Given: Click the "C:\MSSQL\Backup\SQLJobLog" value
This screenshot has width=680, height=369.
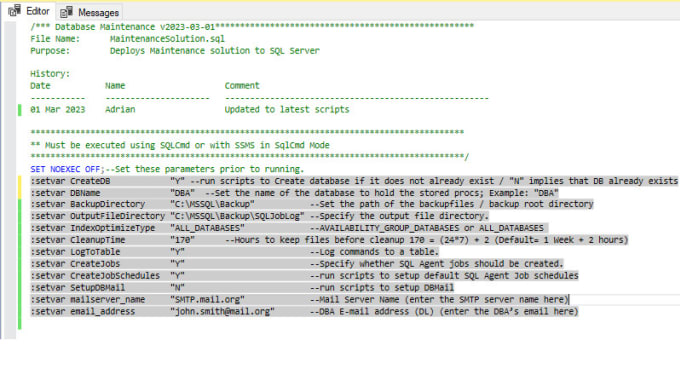Looking at the screenshot, I should pyautogui.click(x=237, y=216).
